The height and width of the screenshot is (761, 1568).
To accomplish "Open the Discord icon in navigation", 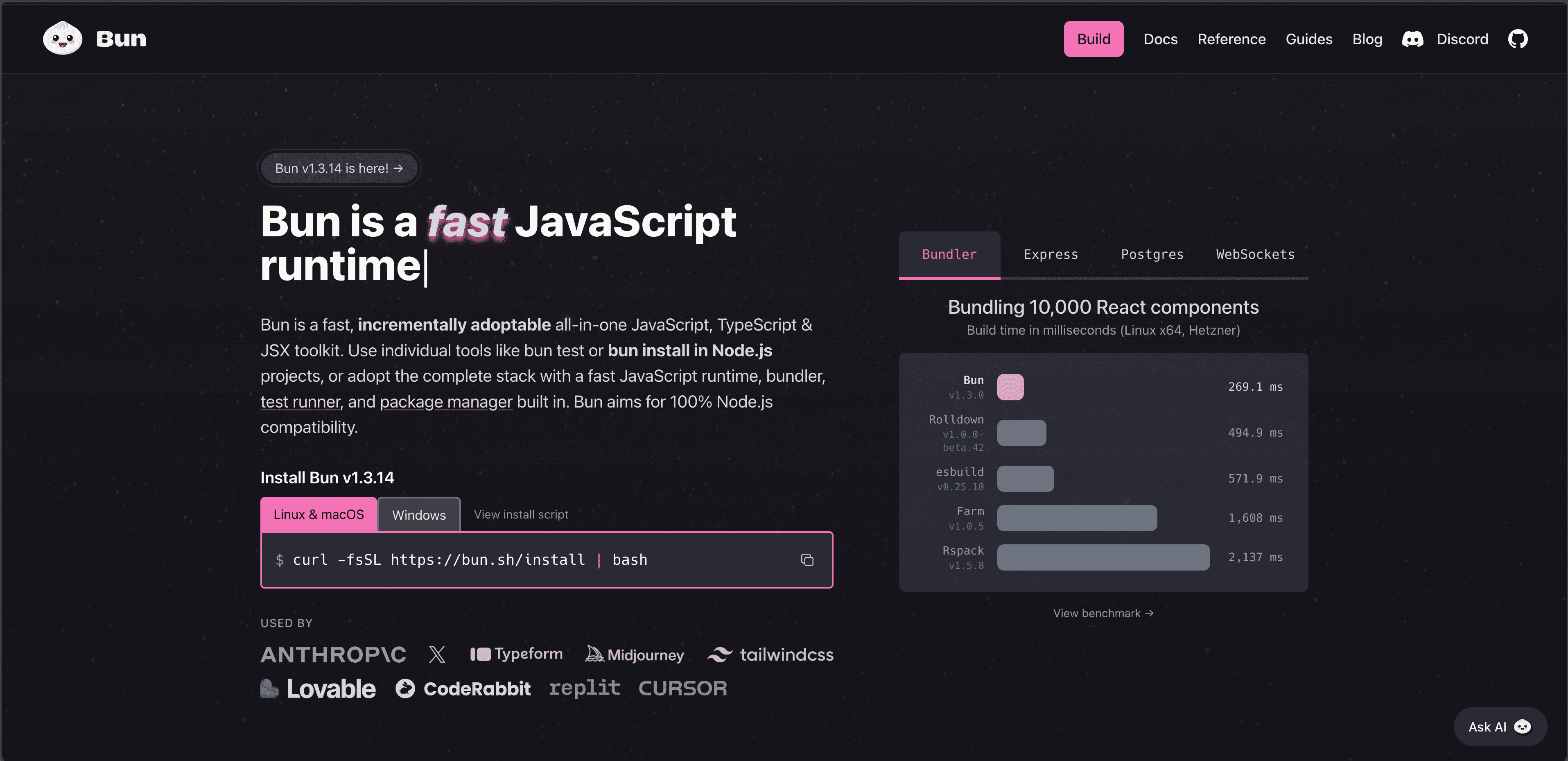I will (x=1412, y=39).
